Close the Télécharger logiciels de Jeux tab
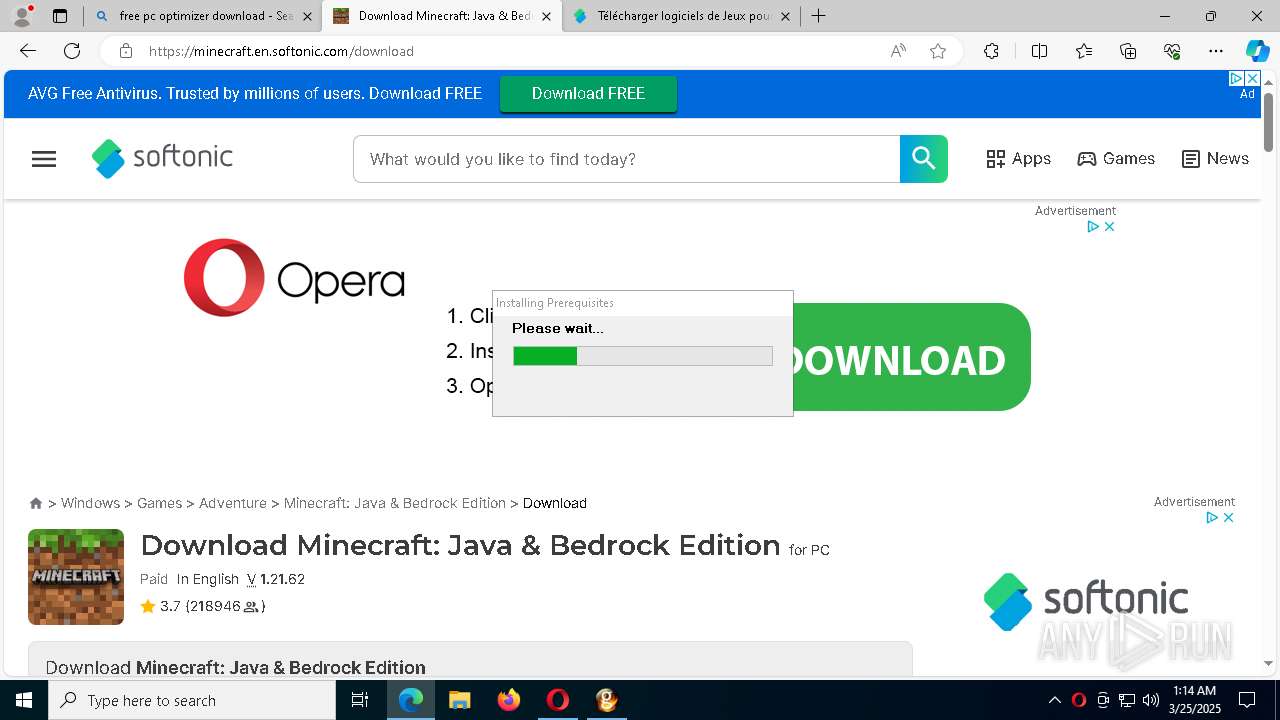Image resolution: width=1280 pixels, height=720 pixels. pos(785,16)
